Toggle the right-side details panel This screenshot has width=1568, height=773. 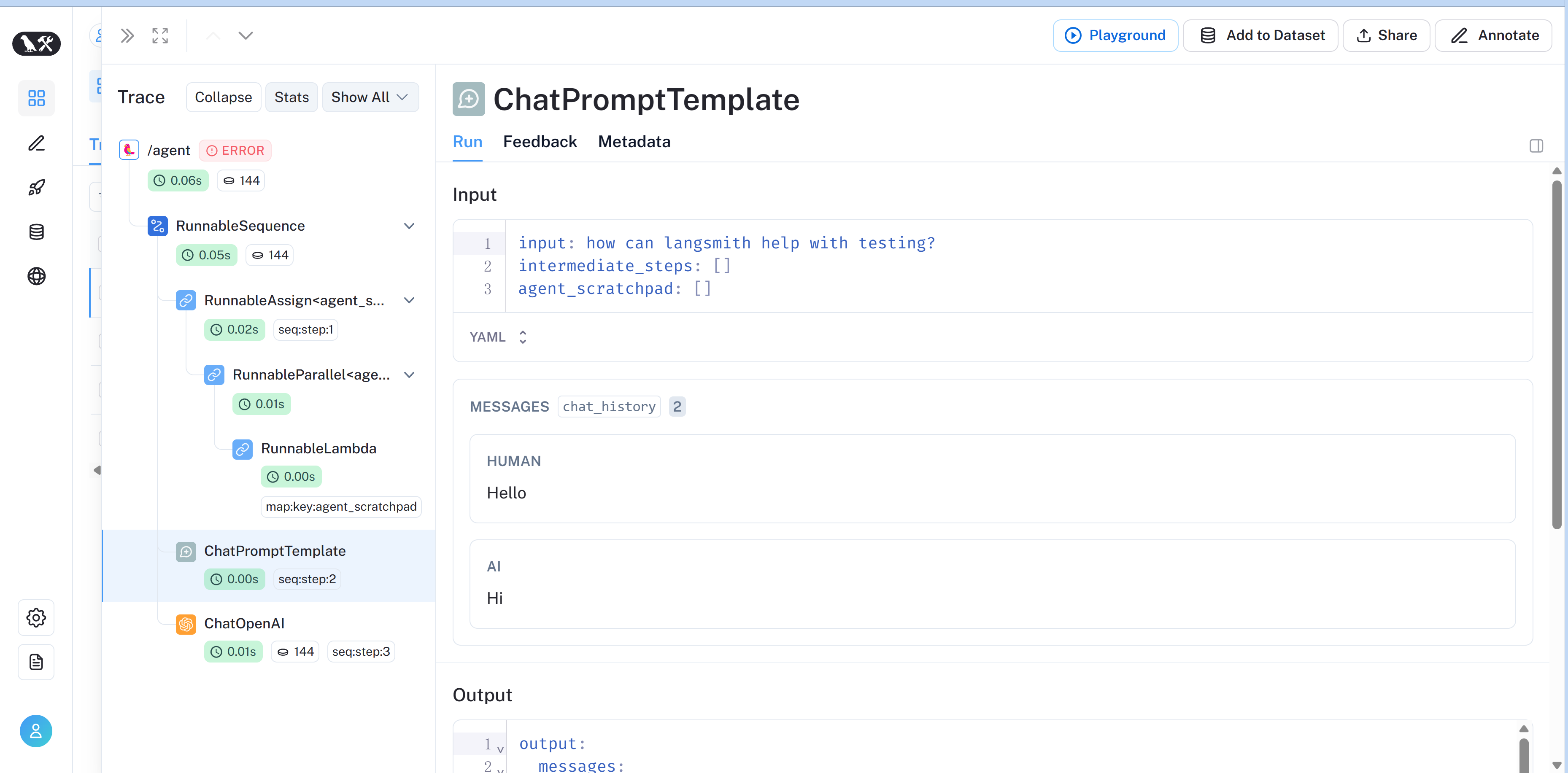[x=1536, y=145]
